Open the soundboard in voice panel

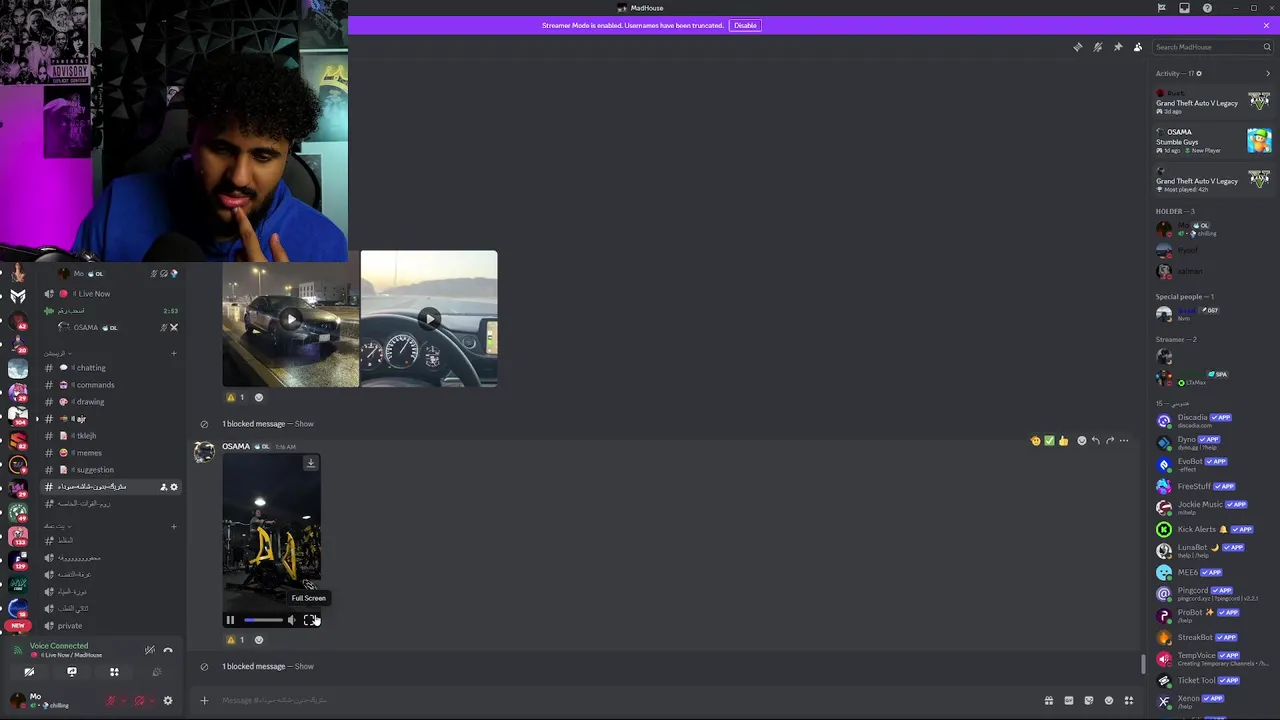click(157, 672)
